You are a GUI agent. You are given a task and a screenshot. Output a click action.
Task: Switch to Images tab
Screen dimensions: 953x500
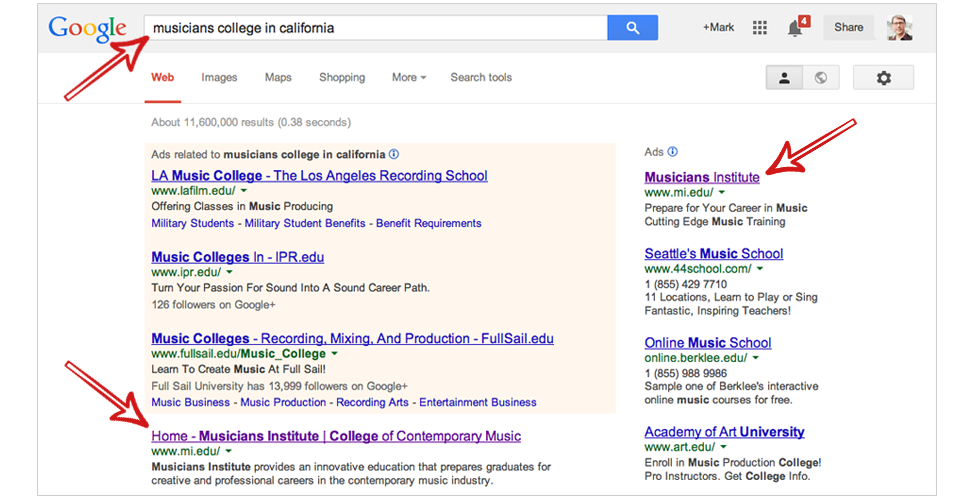(219, 78)
